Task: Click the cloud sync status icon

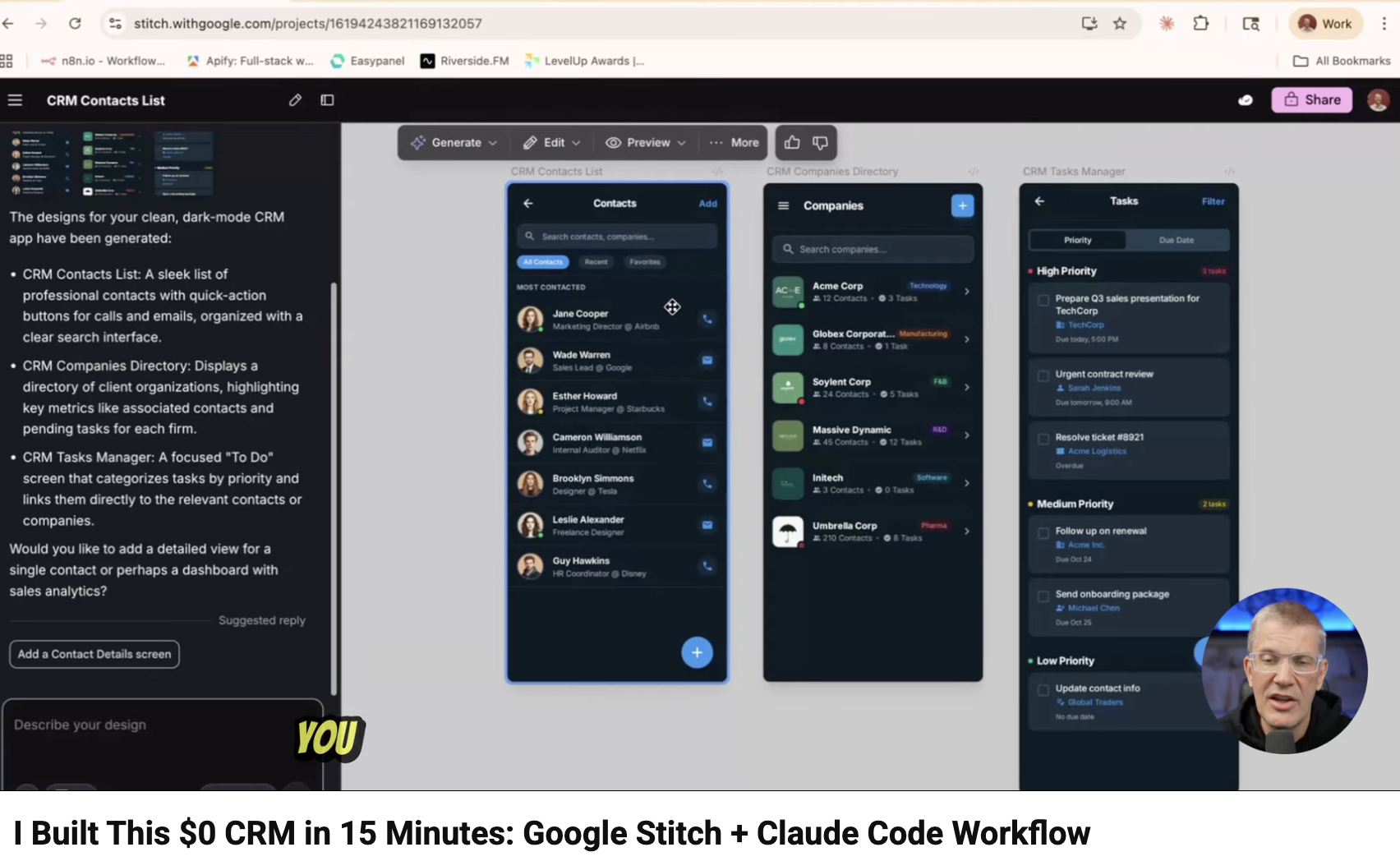Action: point(1246,100)
